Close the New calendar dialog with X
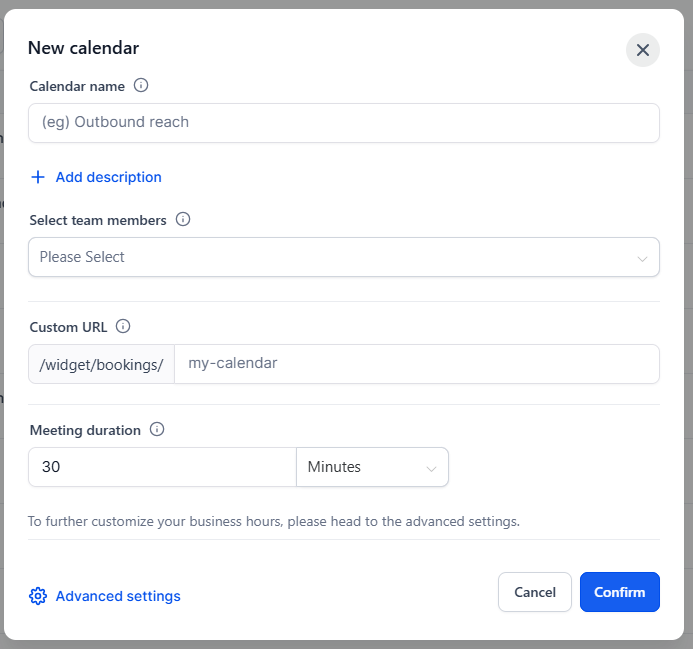The width and height of the screenshot is (693, 649). pos(642,50)
